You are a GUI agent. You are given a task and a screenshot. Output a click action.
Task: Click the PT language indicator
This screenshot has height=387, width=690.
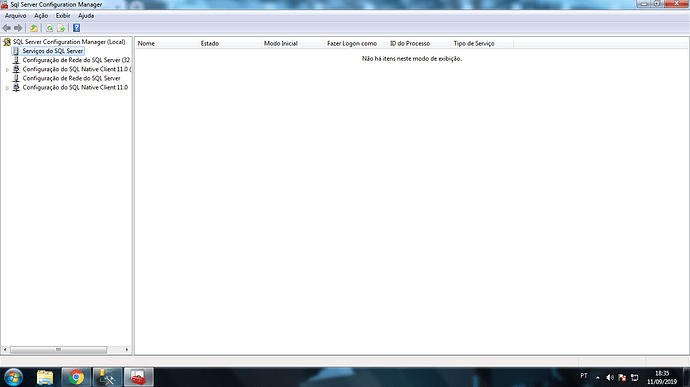coord(584,376)
